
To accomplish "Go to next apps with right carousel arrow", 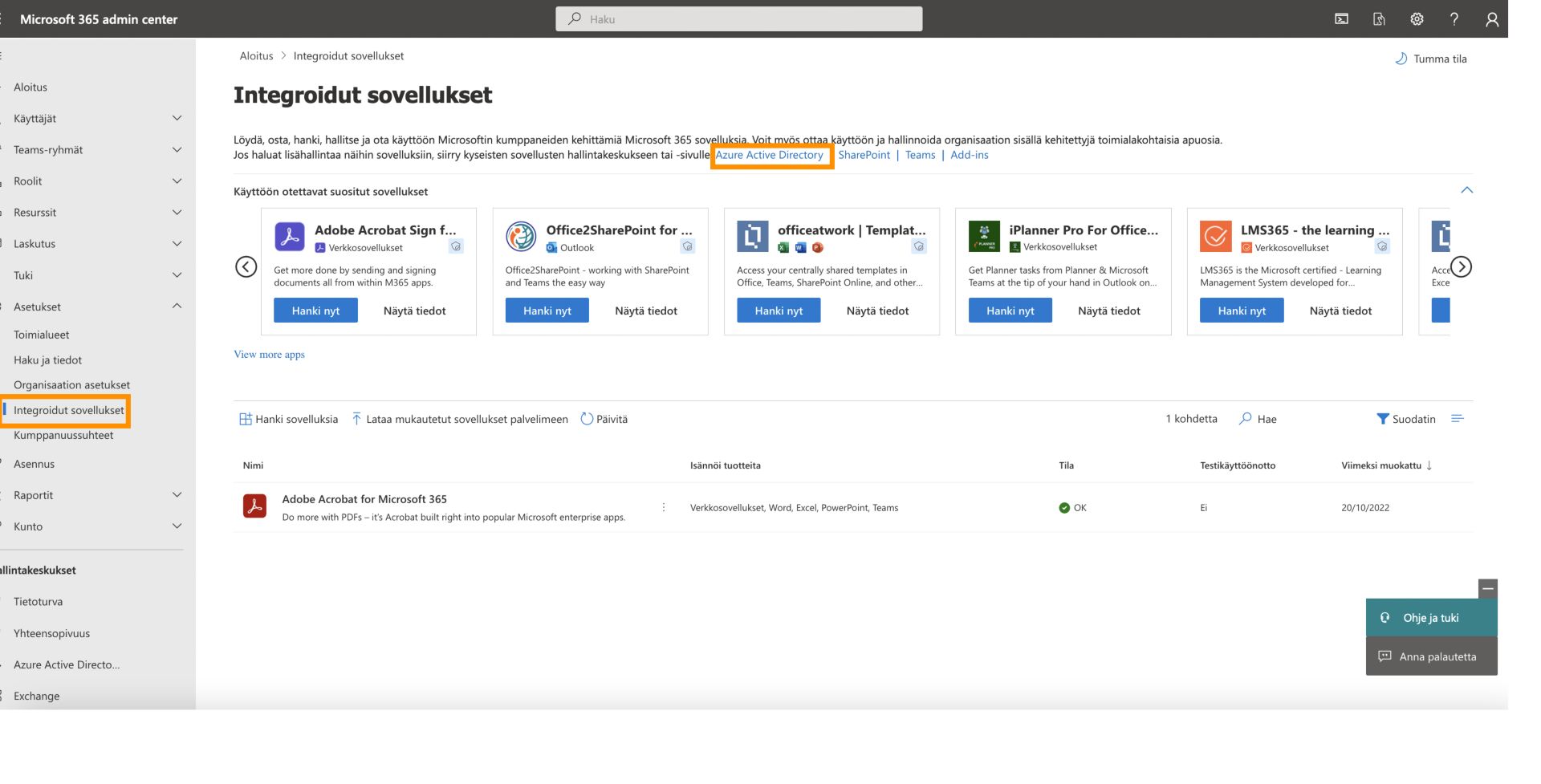I will 1461,266.
